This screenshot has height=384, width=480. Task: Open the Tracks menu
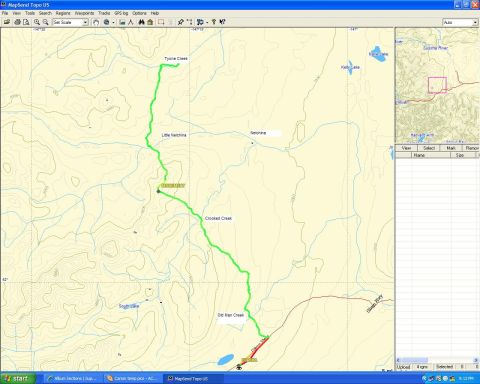click(104, 13)
